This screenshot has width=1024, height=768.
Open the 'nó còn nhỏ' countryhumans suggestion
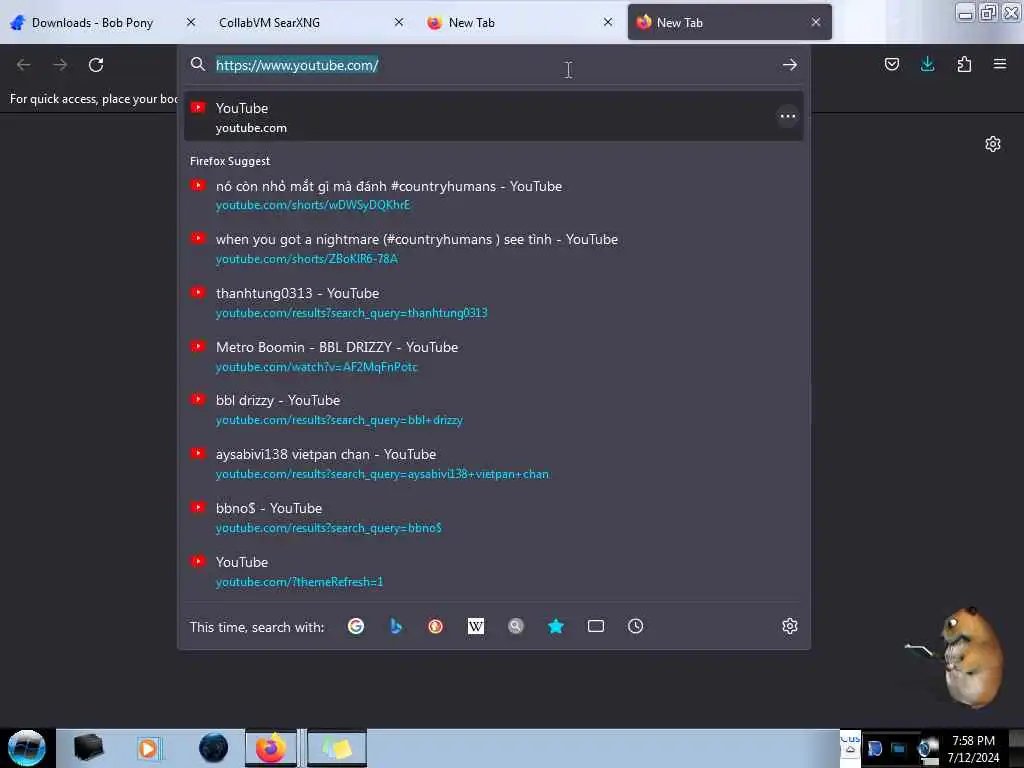(x=494, y=195)
